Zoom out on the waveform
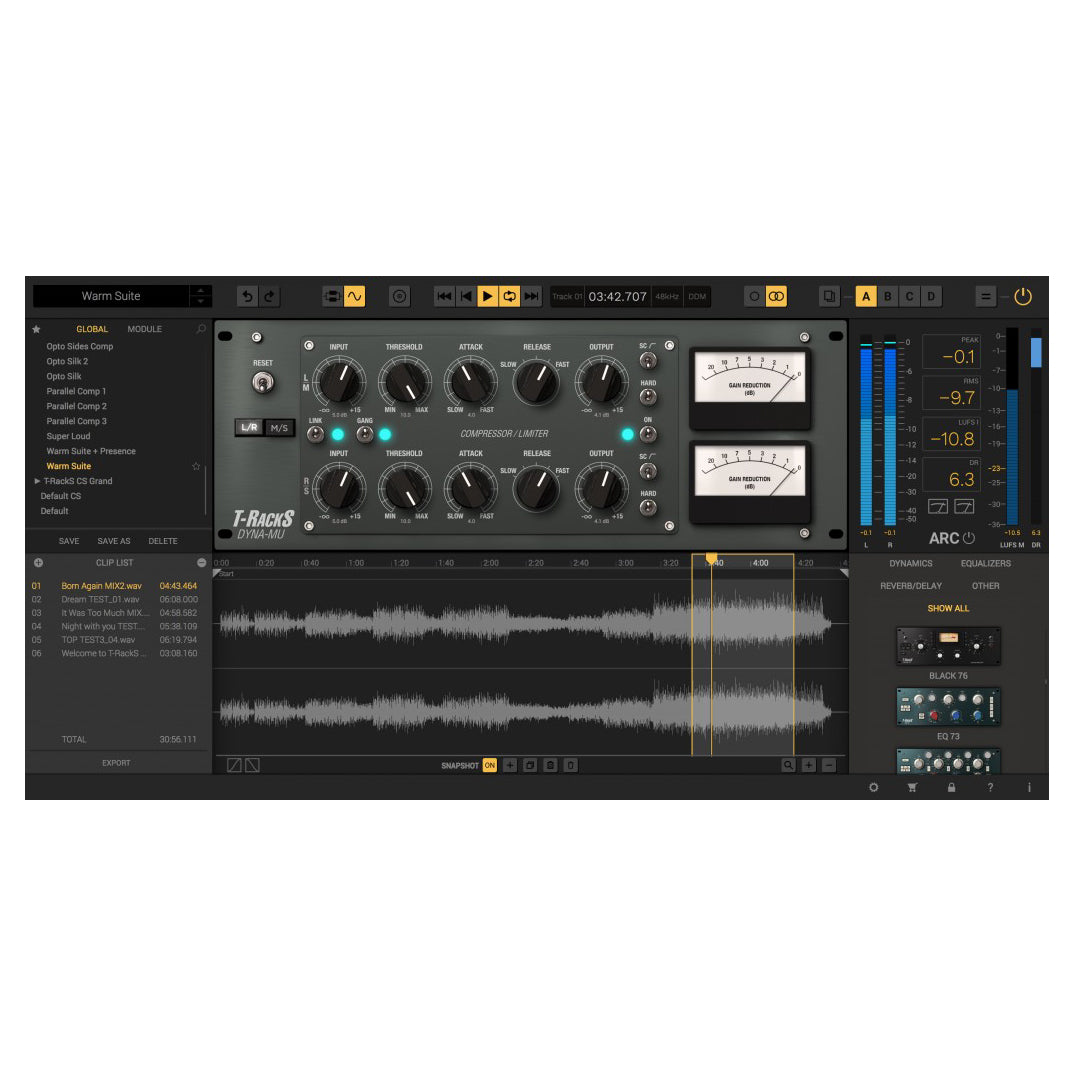Image resolution: width=1076 pixels, height=1076 pixels. coord(829,765)
